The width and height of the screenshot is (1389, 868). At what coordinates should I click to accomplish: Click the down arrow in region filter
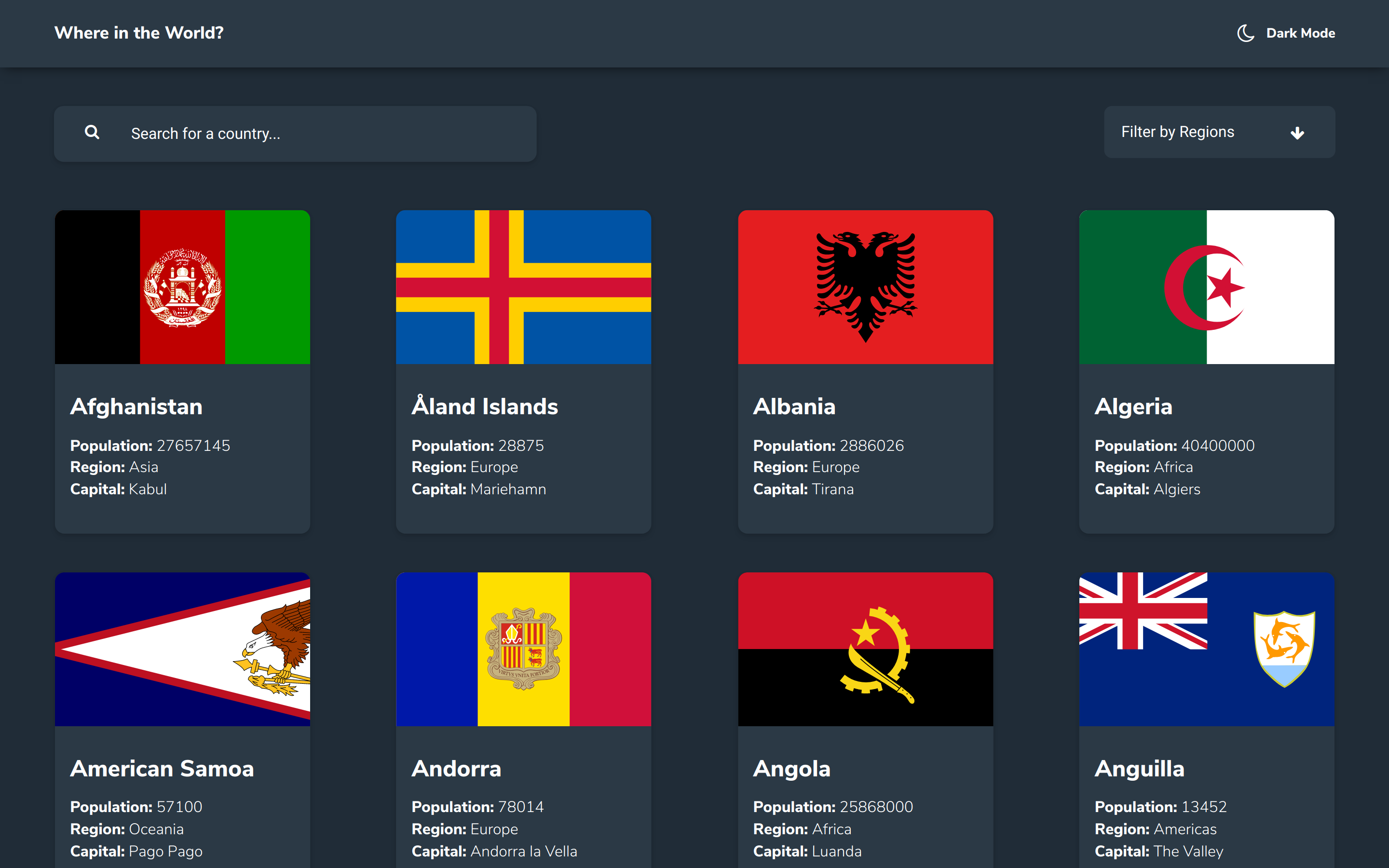pos(1296,133)
